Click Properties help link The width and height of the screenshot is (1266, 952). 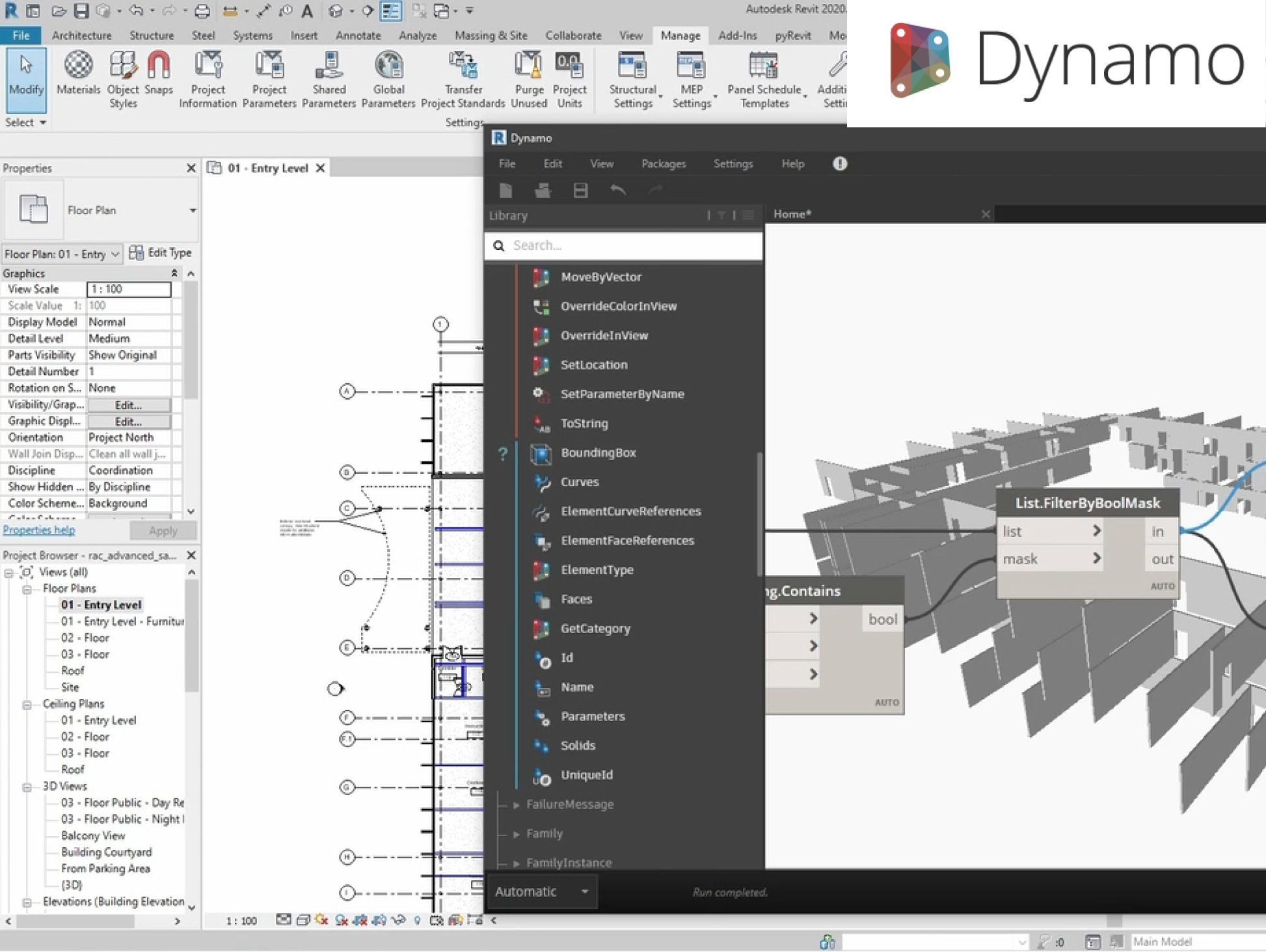(39, 530)
